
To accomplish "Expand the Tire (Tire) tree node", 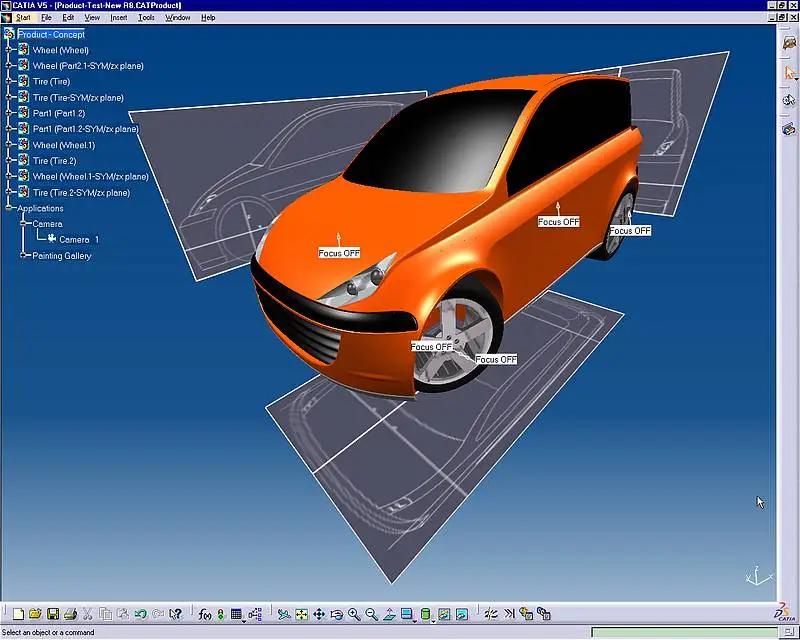I will point(8,82).
